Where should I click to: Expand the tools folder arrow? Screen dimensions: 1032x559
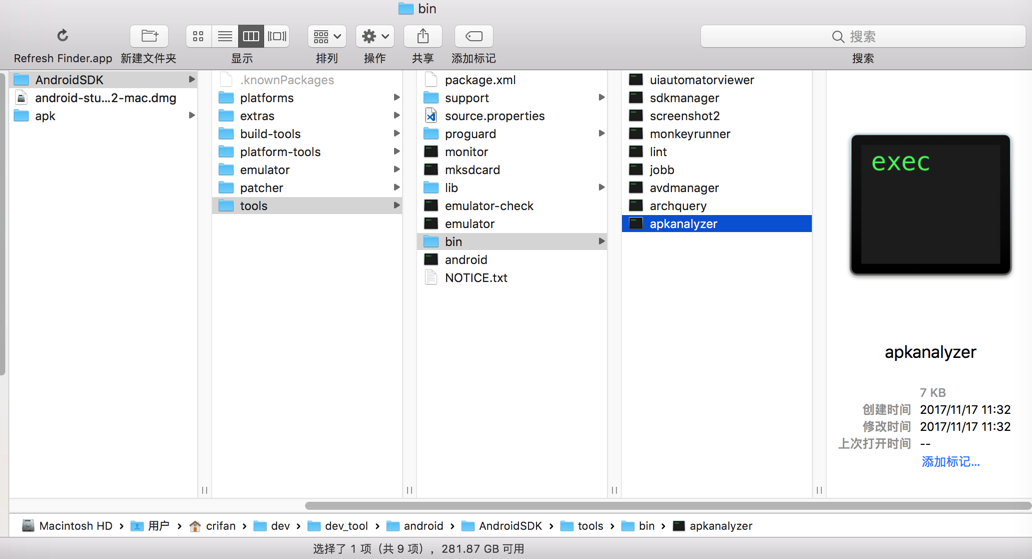coord(396,205)
